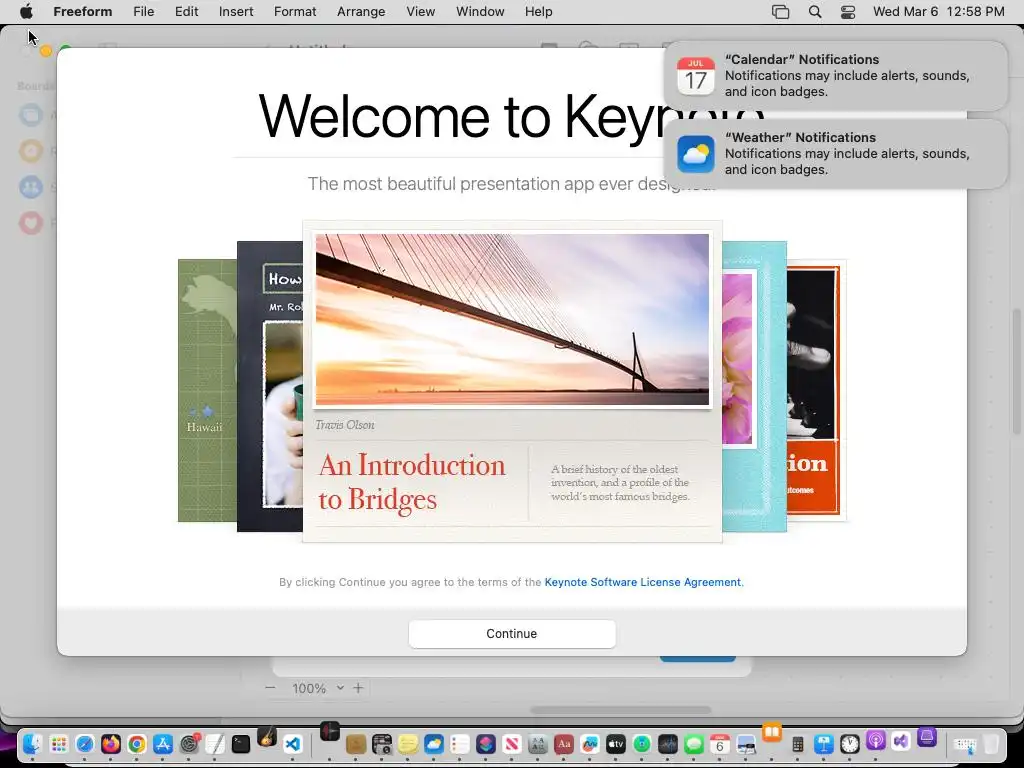Open Finder from the dock
This screenshot has height=768, width=1024.
coord(32,744)
